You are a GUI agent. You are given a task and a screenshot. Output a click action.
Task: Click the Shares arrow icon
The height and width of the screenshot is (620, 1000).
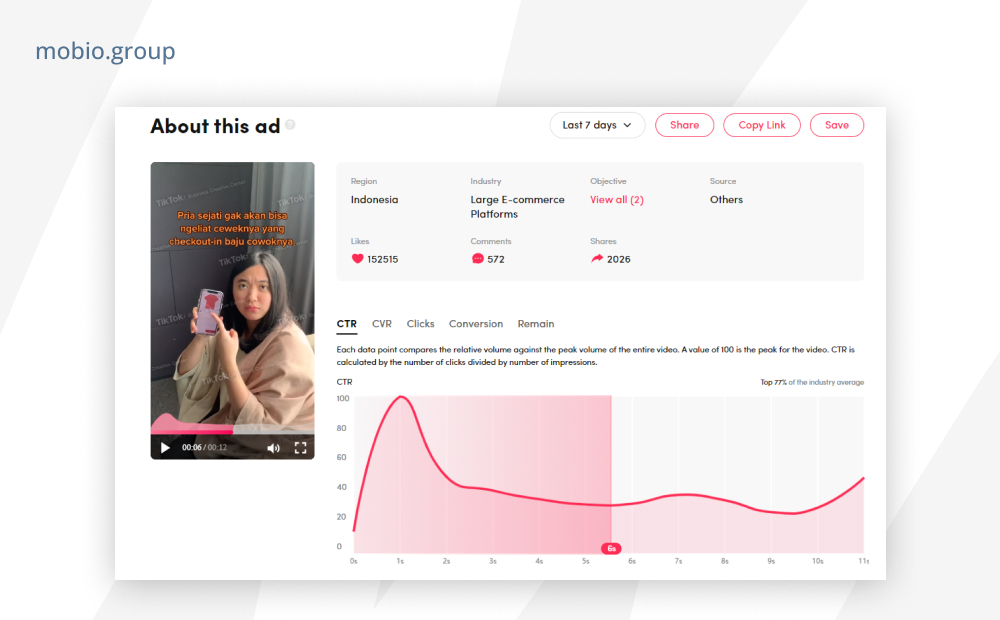click(597, 259)
